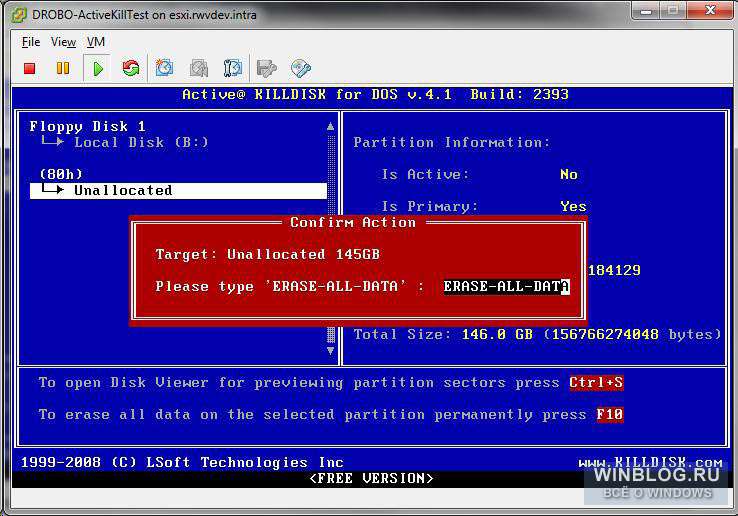Click the floppy drive connect icon
Screen dimensions: 738x516
coord(266,69)
